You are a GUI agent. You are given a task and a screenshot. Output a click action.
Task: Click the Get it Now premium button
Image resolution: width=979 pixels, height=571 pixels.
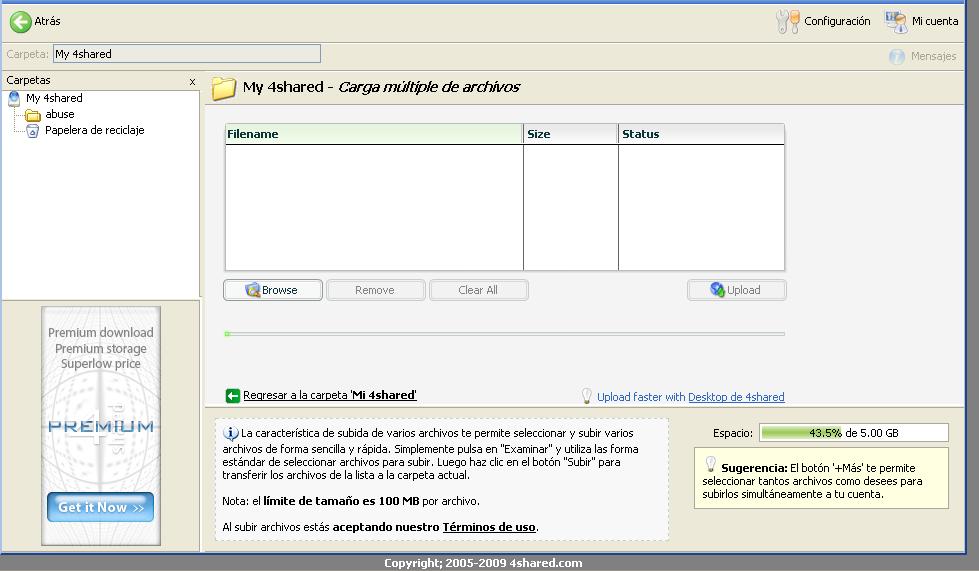tap(101, 507)
